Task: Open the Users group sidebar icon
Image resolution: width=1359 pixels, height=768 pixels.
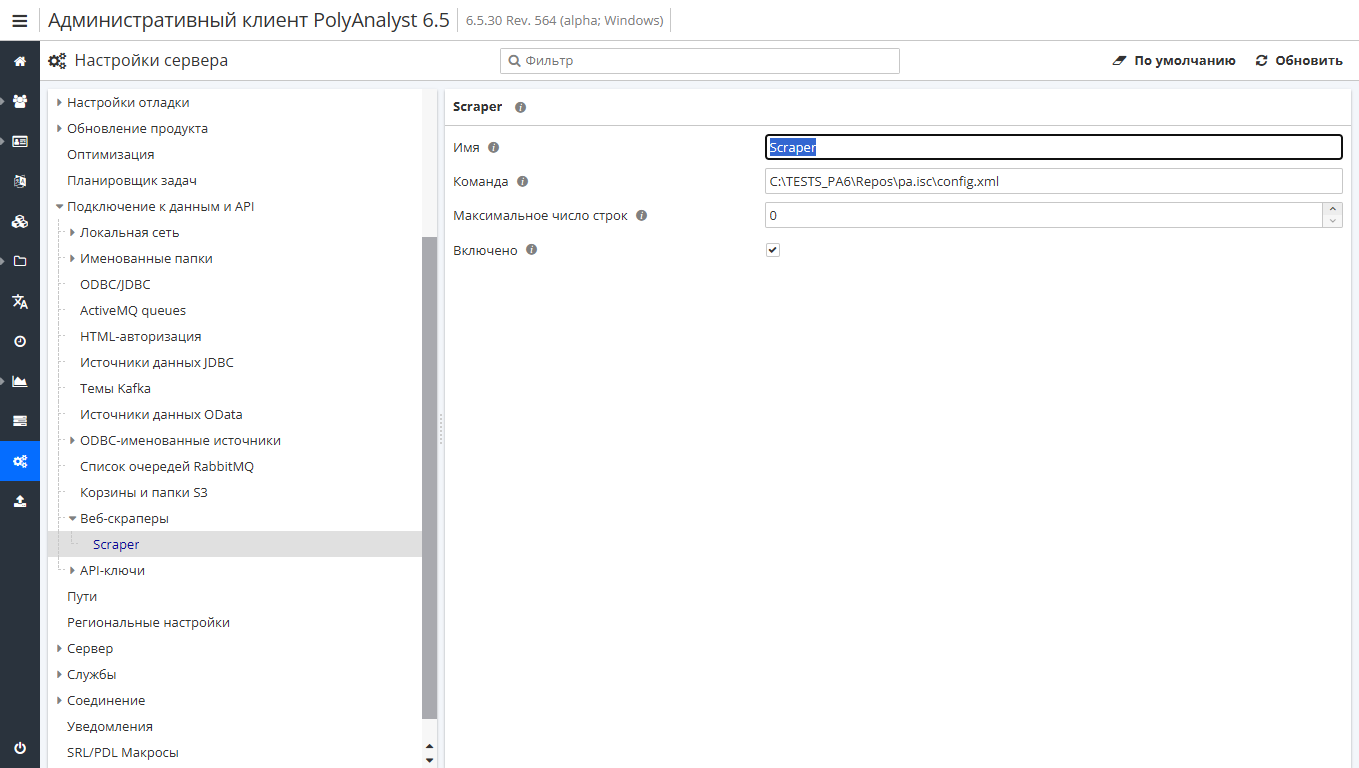Action: click(20, 101)
